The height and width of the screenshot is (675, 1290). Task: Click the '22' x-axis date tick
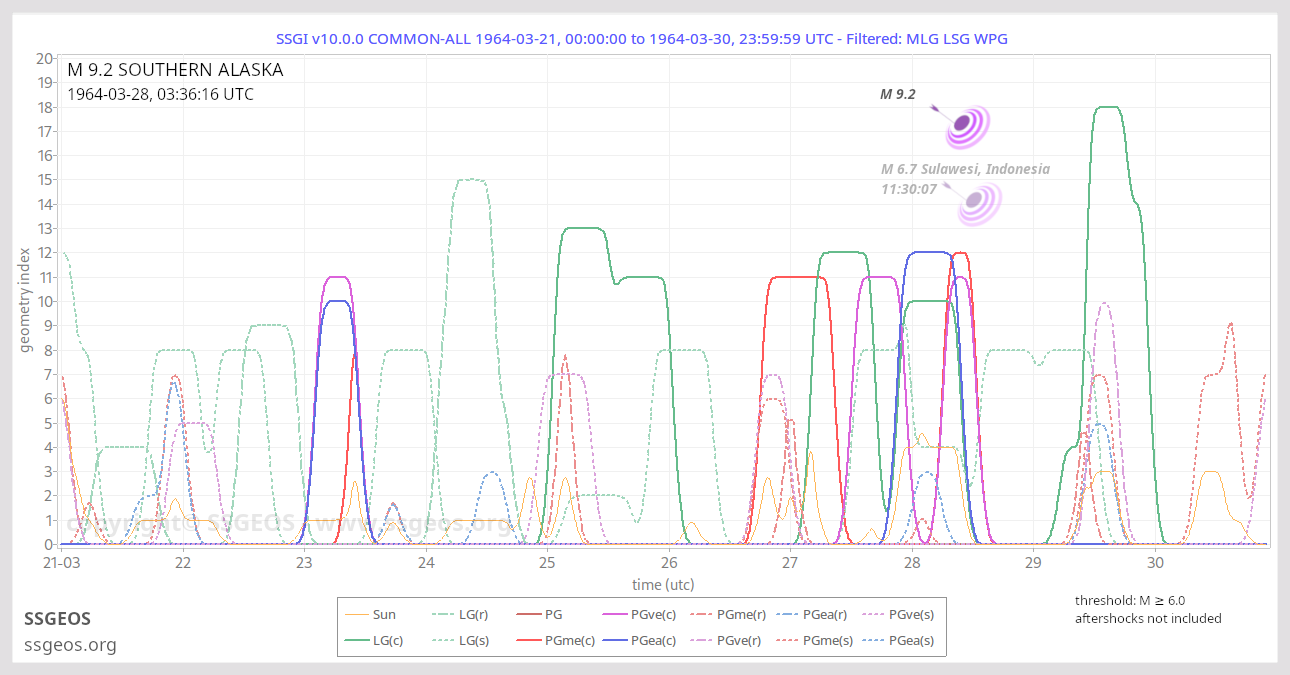coord(183,563)
